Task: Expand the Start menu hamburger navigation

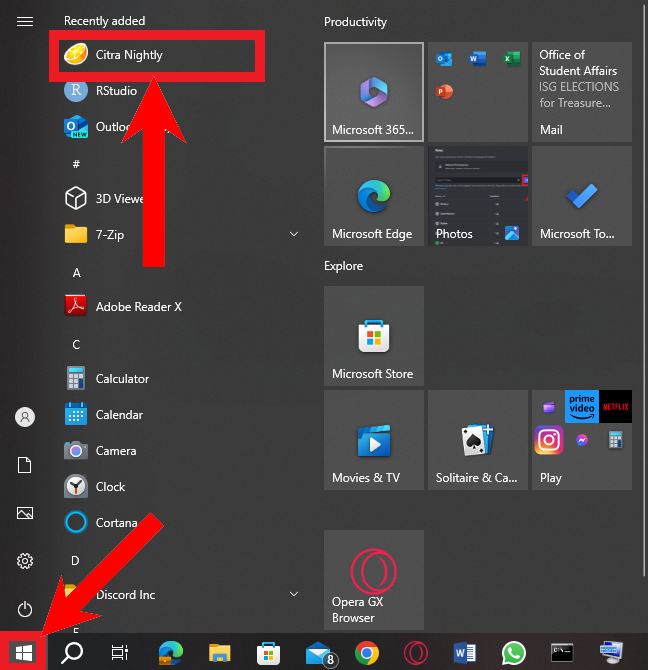Action: [25, 21]
